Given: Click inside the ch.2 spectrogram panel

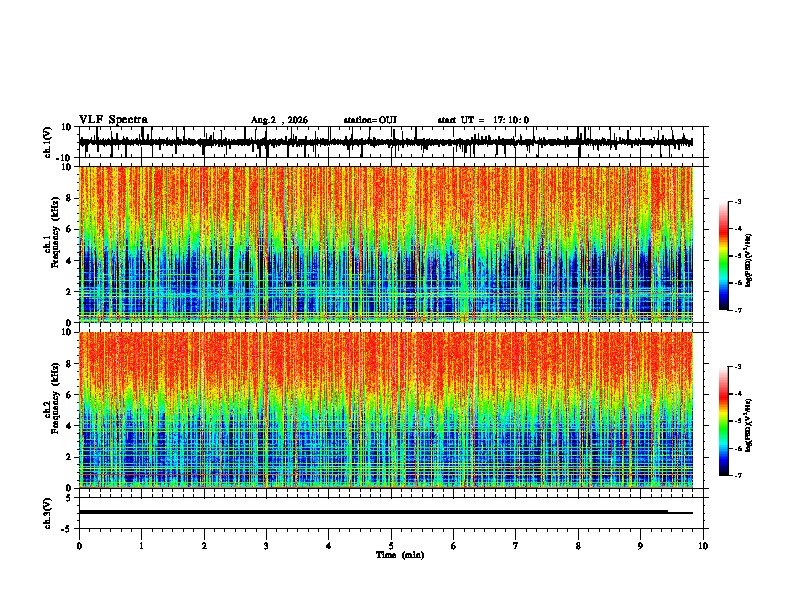Looking at the screenshot, I should 386,410.
